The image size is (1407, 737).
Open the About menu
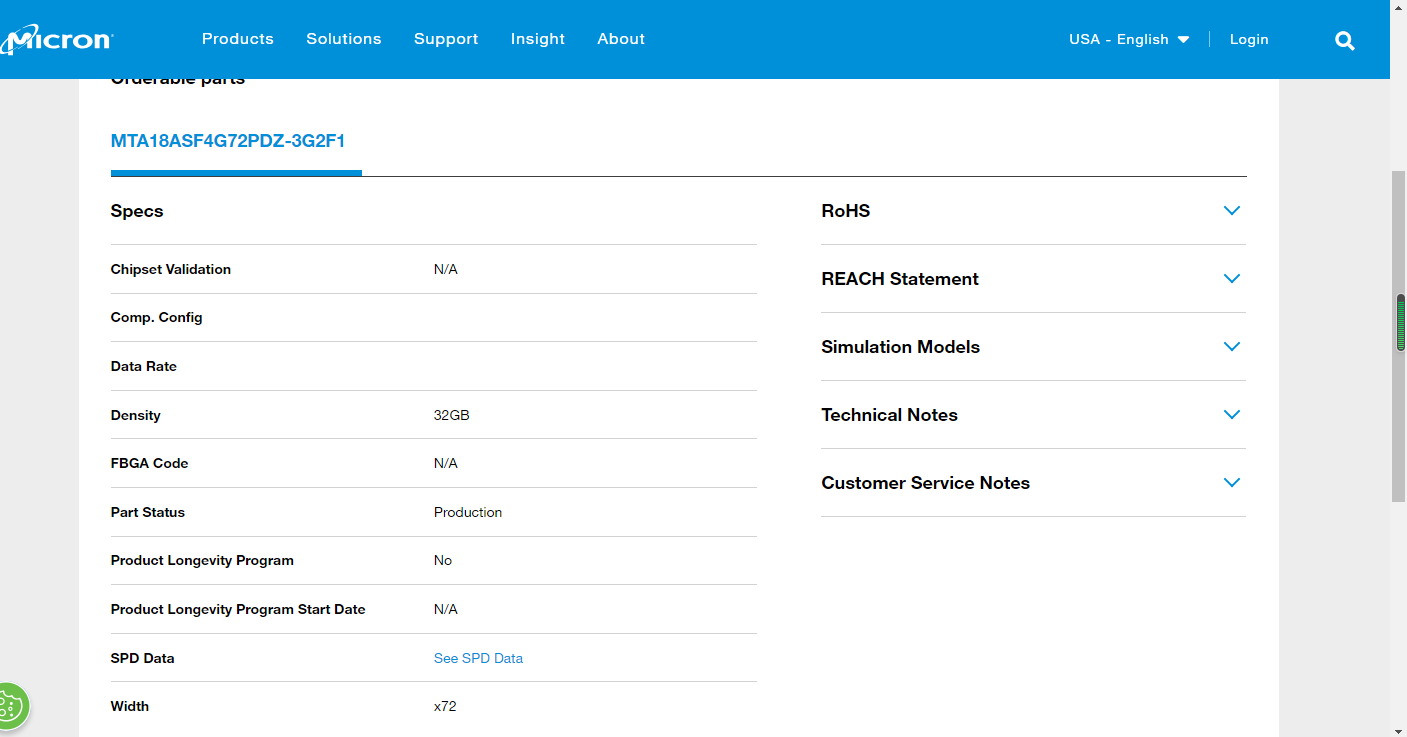pyautogui.click(x=621, y=39)
